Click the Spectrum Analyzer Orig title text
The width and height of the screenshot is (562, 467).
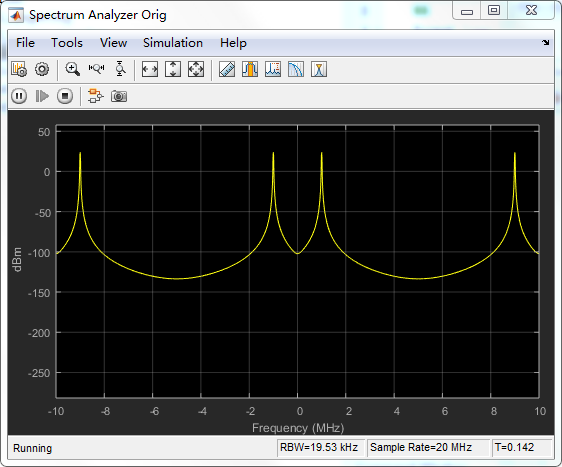tap(98, 15)
